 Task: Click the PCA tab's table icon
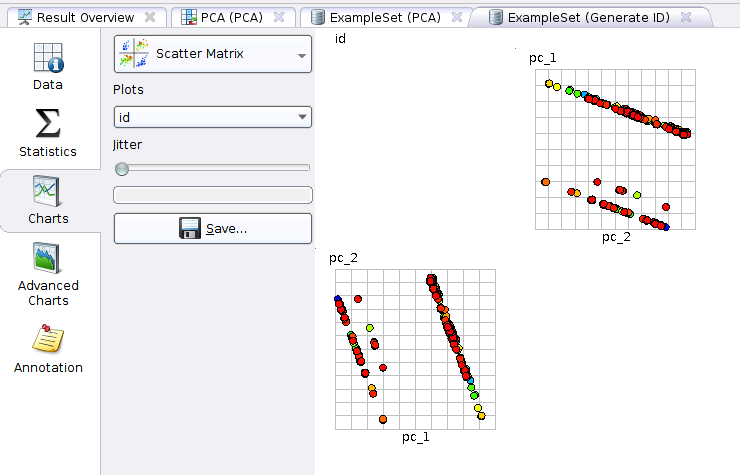(x=189, y=17)
